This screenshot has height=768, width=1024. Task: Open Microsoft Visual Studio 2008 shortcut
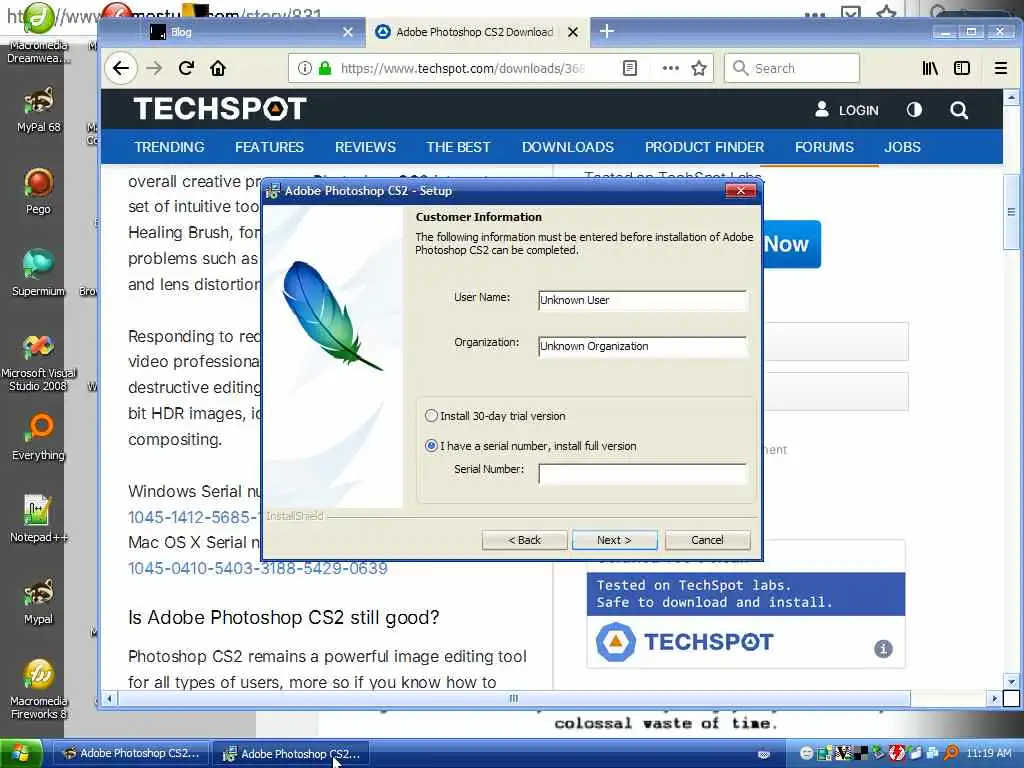[39, 362]
